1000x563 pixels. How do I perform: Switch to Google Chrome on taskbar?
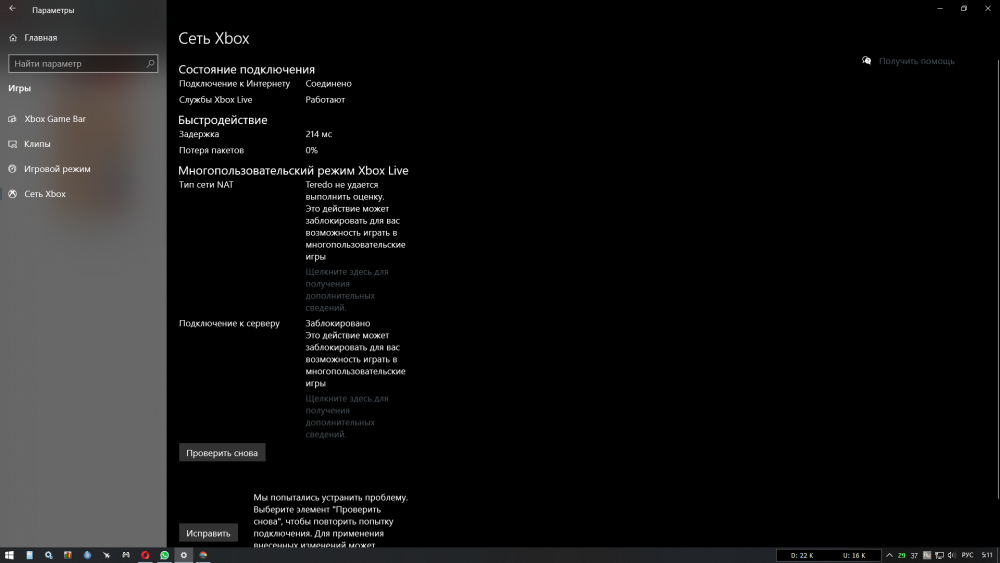(x=203, y=555)
